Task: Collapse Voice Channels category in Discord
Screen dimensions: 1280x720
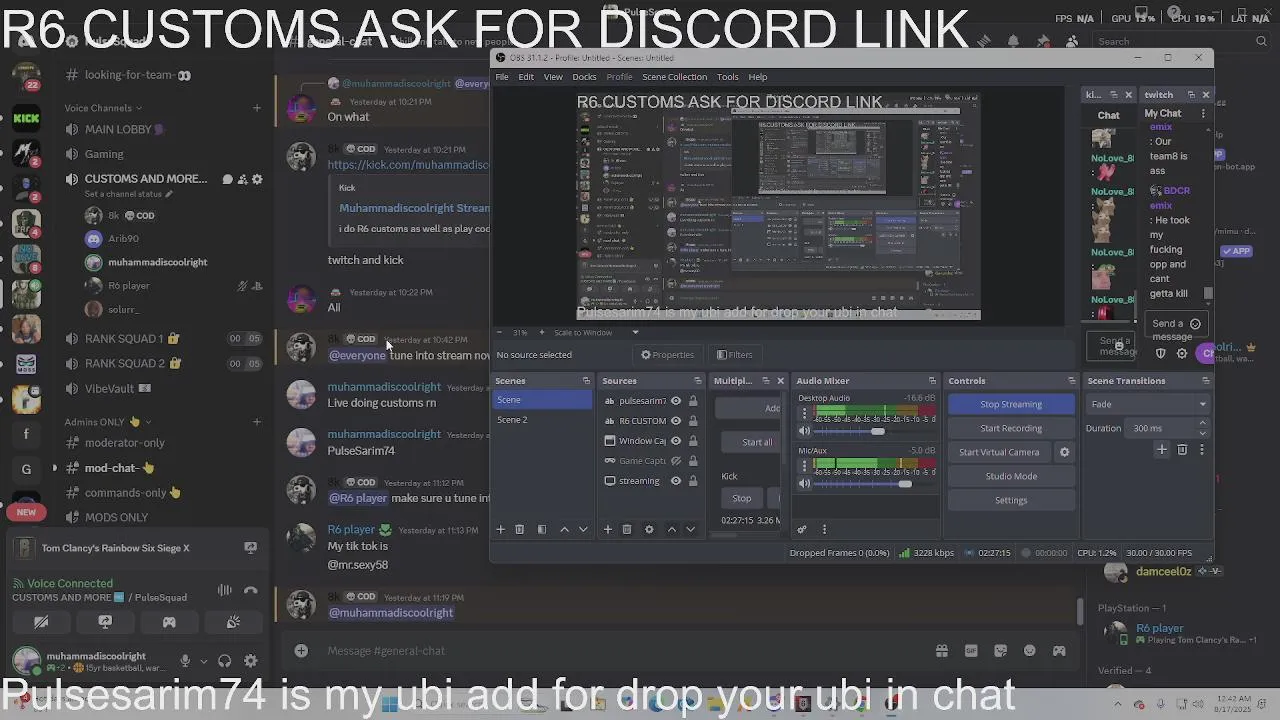Action: pos(103,108)
